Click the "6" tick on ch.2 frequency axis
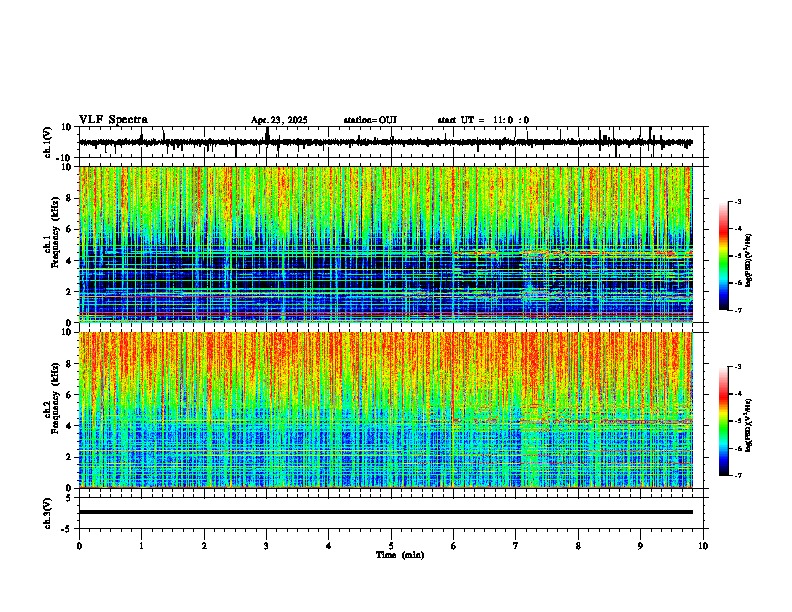The height and width of the screenshot is (612, 792). tap(69, 395)
